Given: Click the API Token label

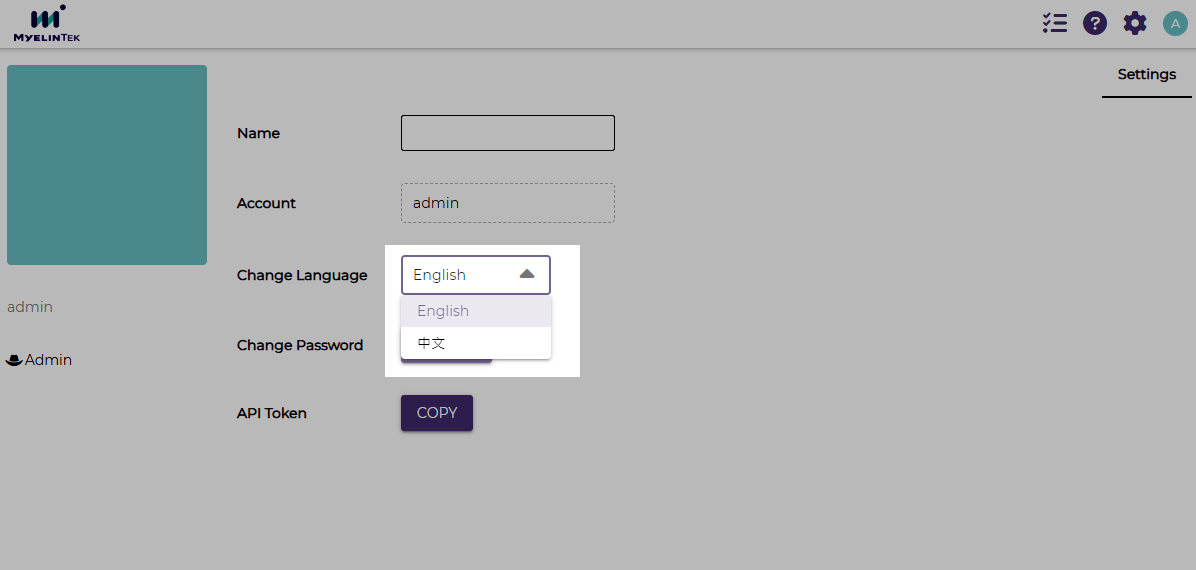Looking at the screenshot, I should pyautogui.click(x=272, y=414).
